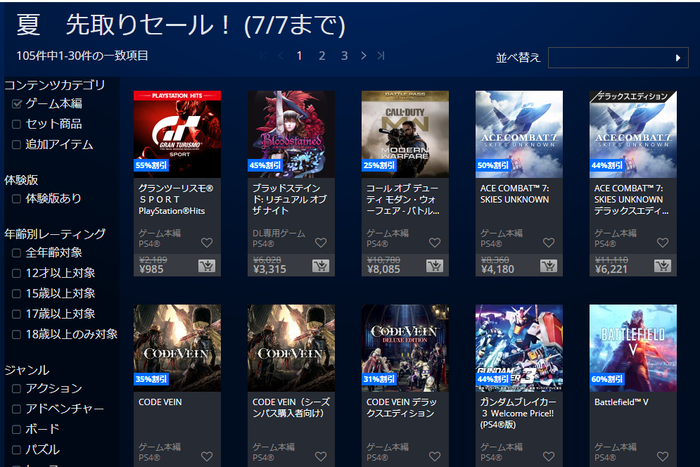The height and width of the screenshot is (467, 700).
Task: Add ACE COMBAT 7 Deluxe Edition to cart
Action: pos(662,266)
